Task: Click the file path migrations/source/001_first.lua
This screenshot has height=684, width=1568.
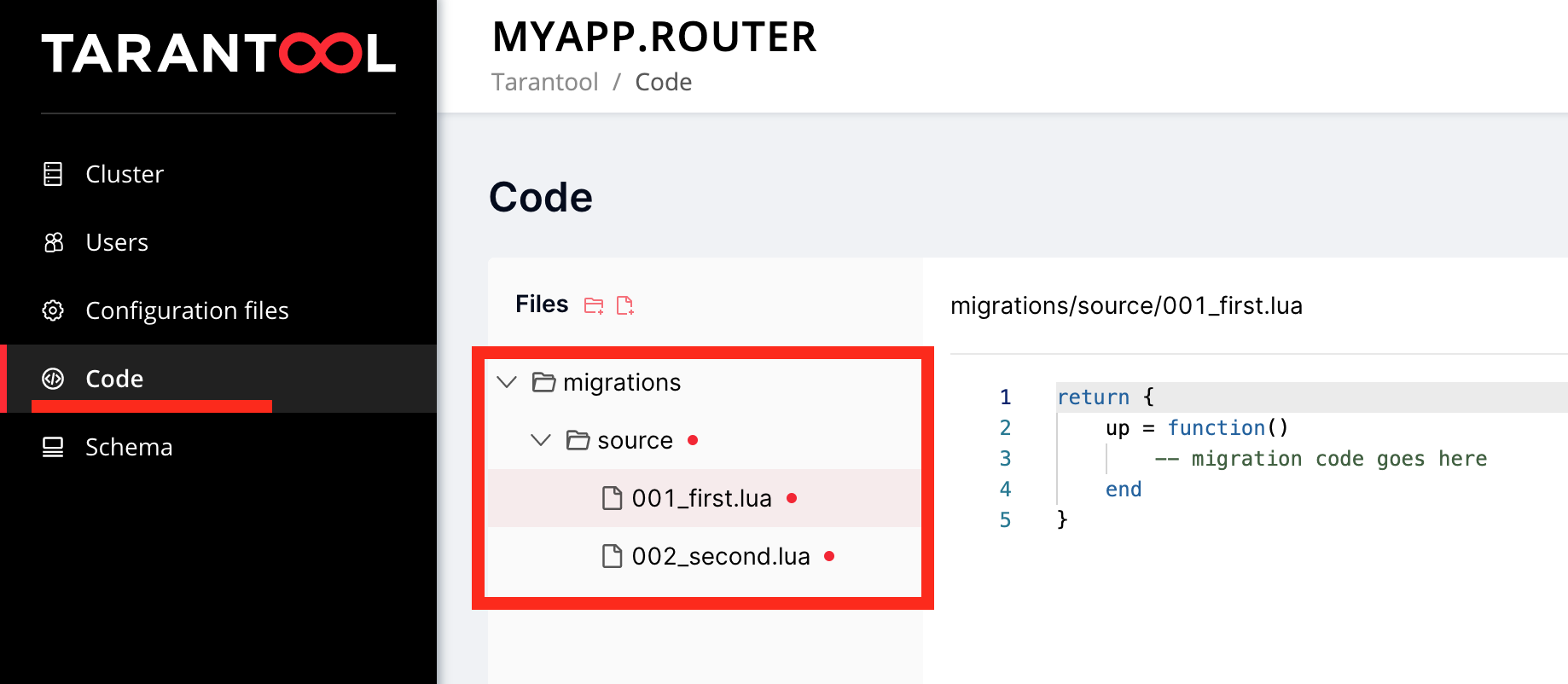Action: tap(1126, 305)
